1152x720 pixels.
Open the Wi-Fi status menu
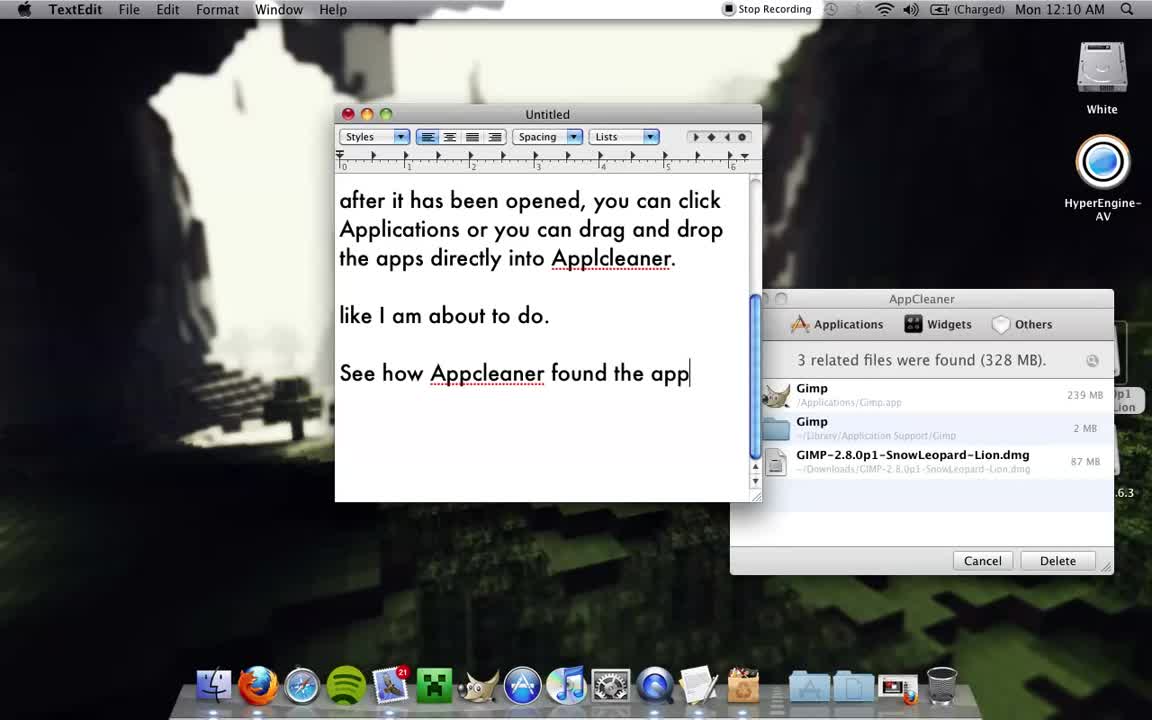pos(885,10)
